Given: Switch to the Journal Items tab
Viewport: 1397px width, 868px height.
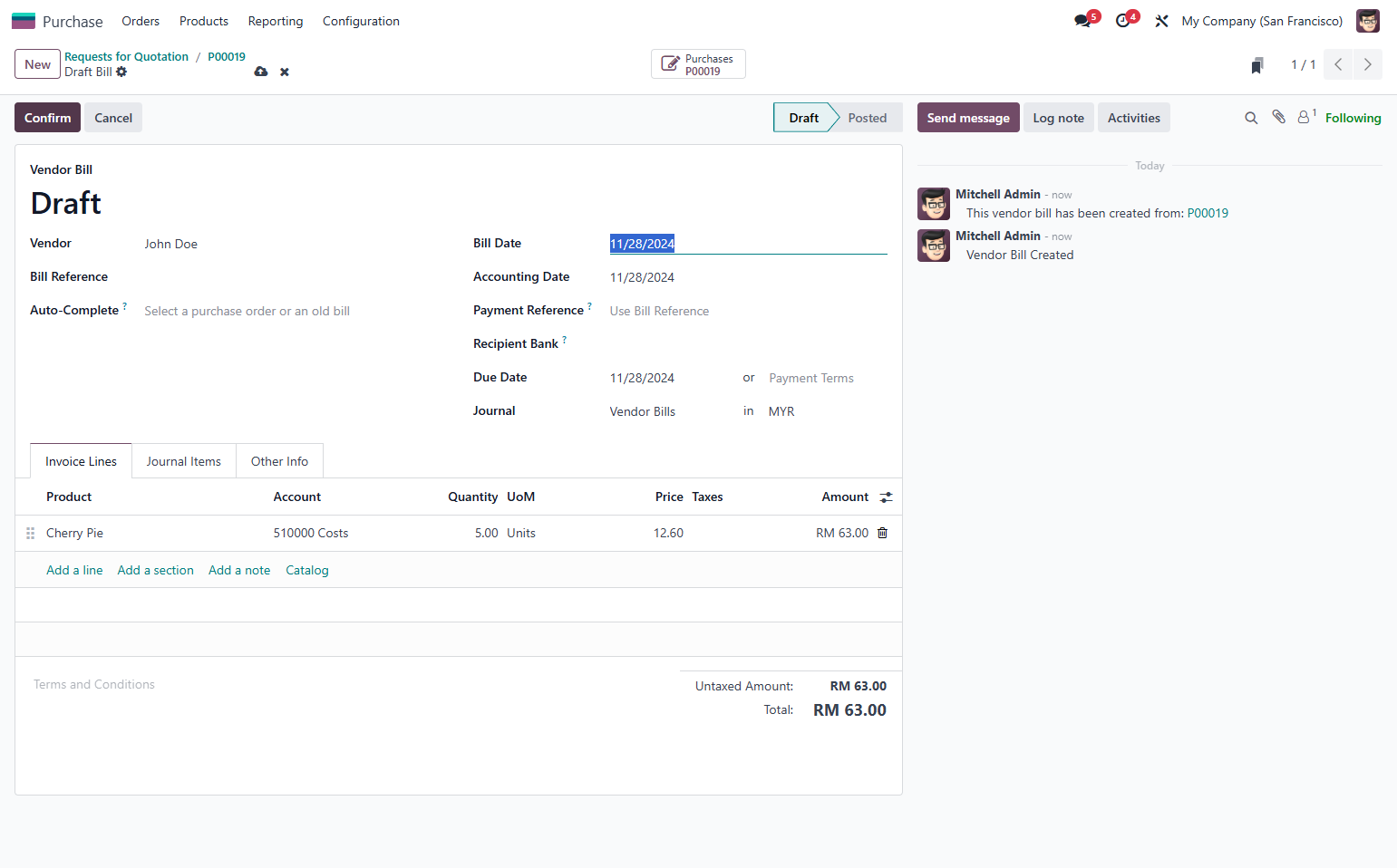Looking at the screenshot, I should (x=184, y=461).
